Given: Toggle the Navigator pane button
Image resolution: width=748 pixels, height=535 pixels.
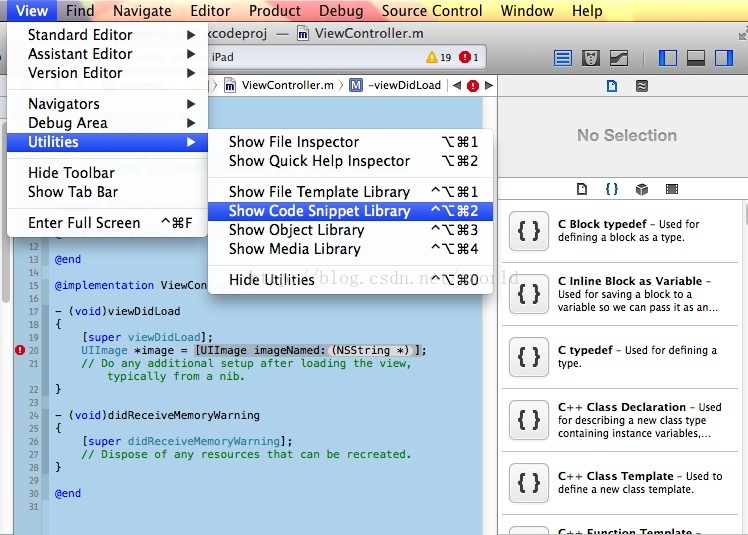Looking at the screenshot, I should click(x=668, y=58).
